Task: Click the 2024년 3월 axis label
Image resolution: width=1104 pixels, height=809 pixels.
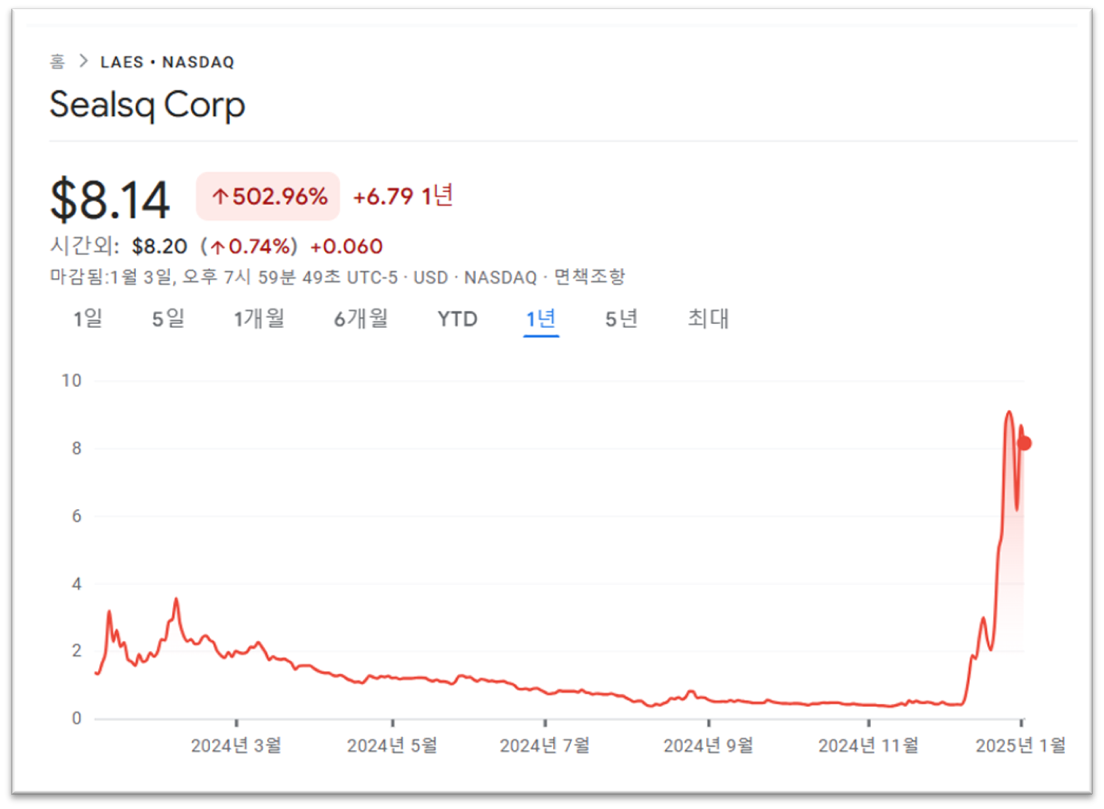Action: pos(236,746)
